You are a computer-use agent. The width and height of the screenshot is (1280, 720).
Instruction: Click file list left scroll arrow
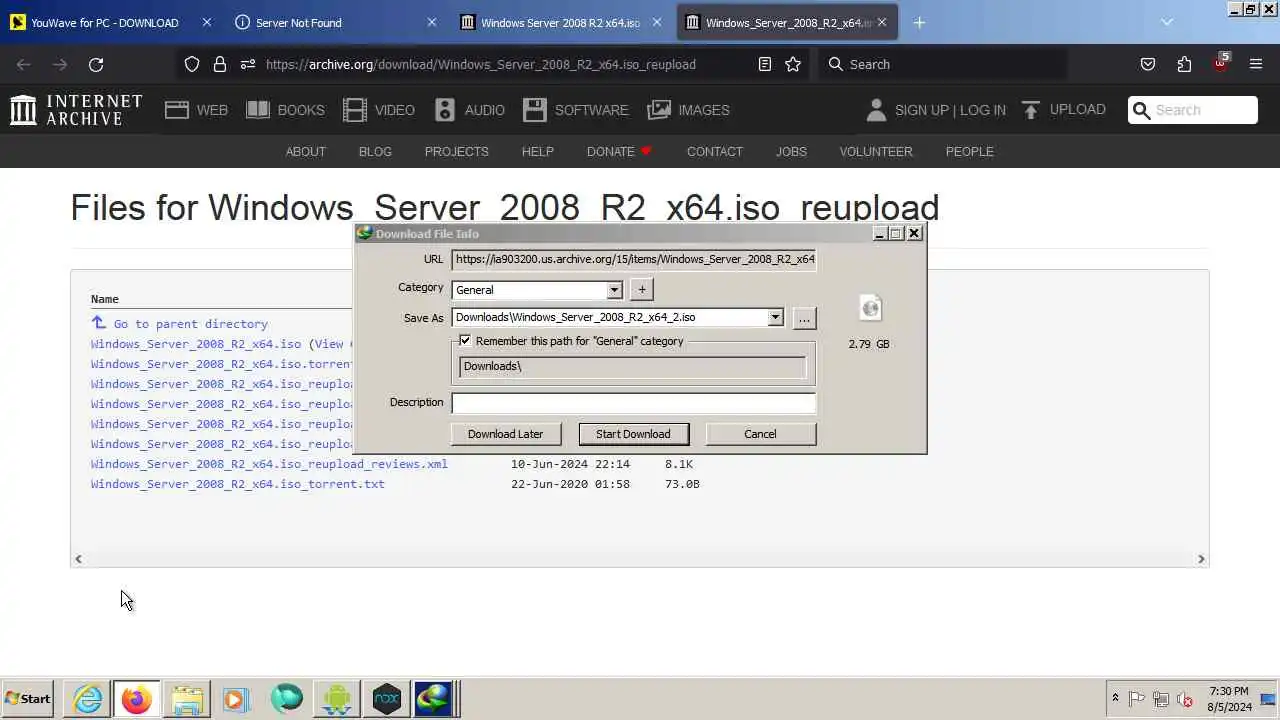(x=79, y=559)
